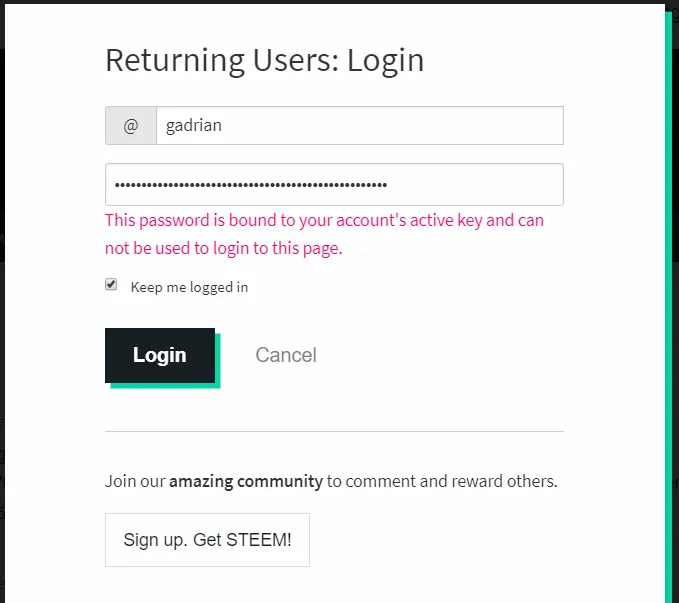Dismiss the dialog via the Cancel link
Viewport: 679px width, 603px height.
click(x=286, y=355)
